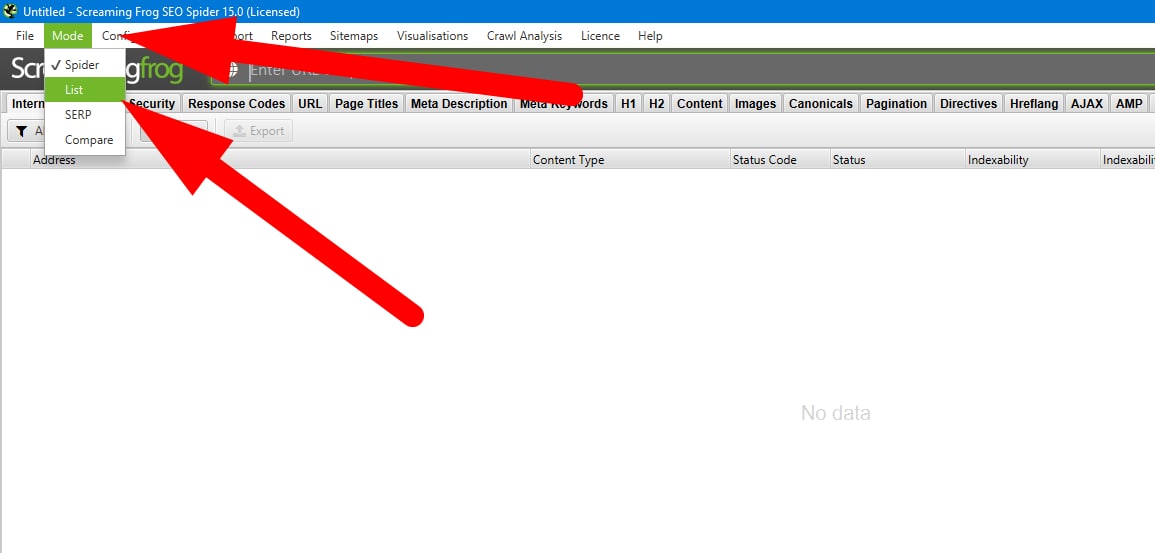Screen dimensions: 1155x553
Task: Sort by Address column header
Action: [280, 160]
